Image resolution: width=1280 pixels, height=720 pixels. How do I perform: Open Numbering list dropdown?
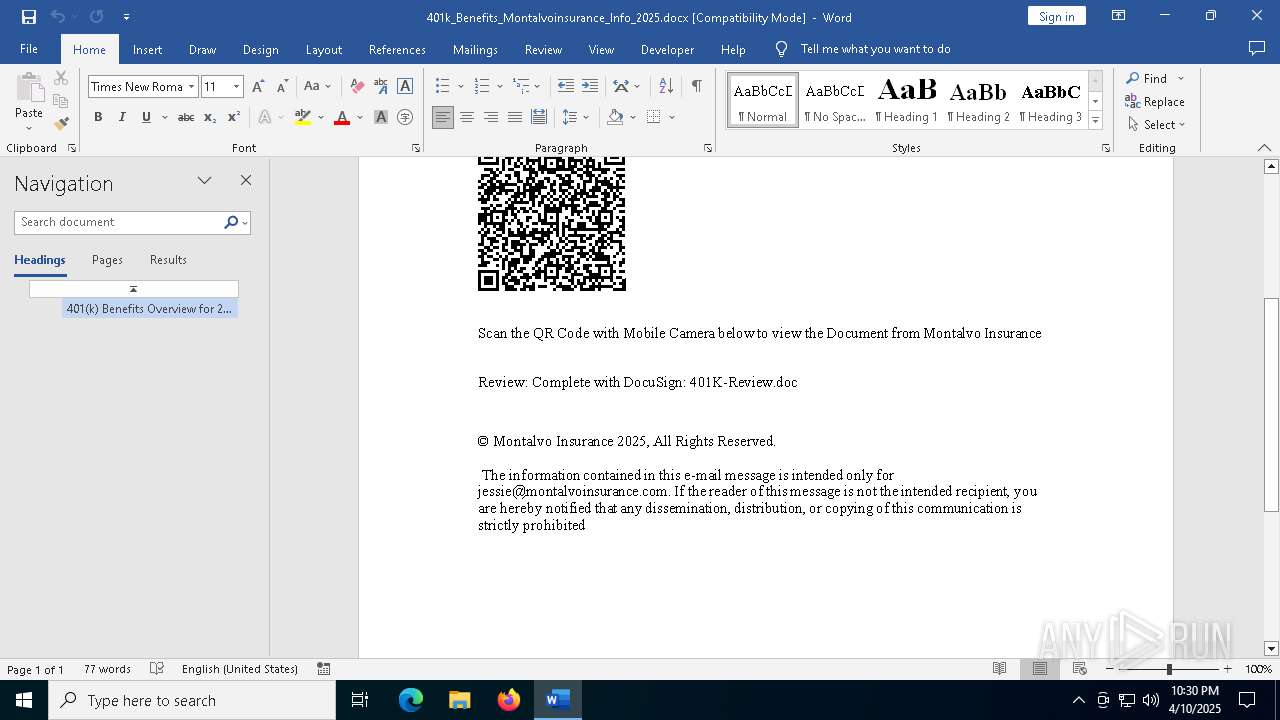(x=499, y=86)
